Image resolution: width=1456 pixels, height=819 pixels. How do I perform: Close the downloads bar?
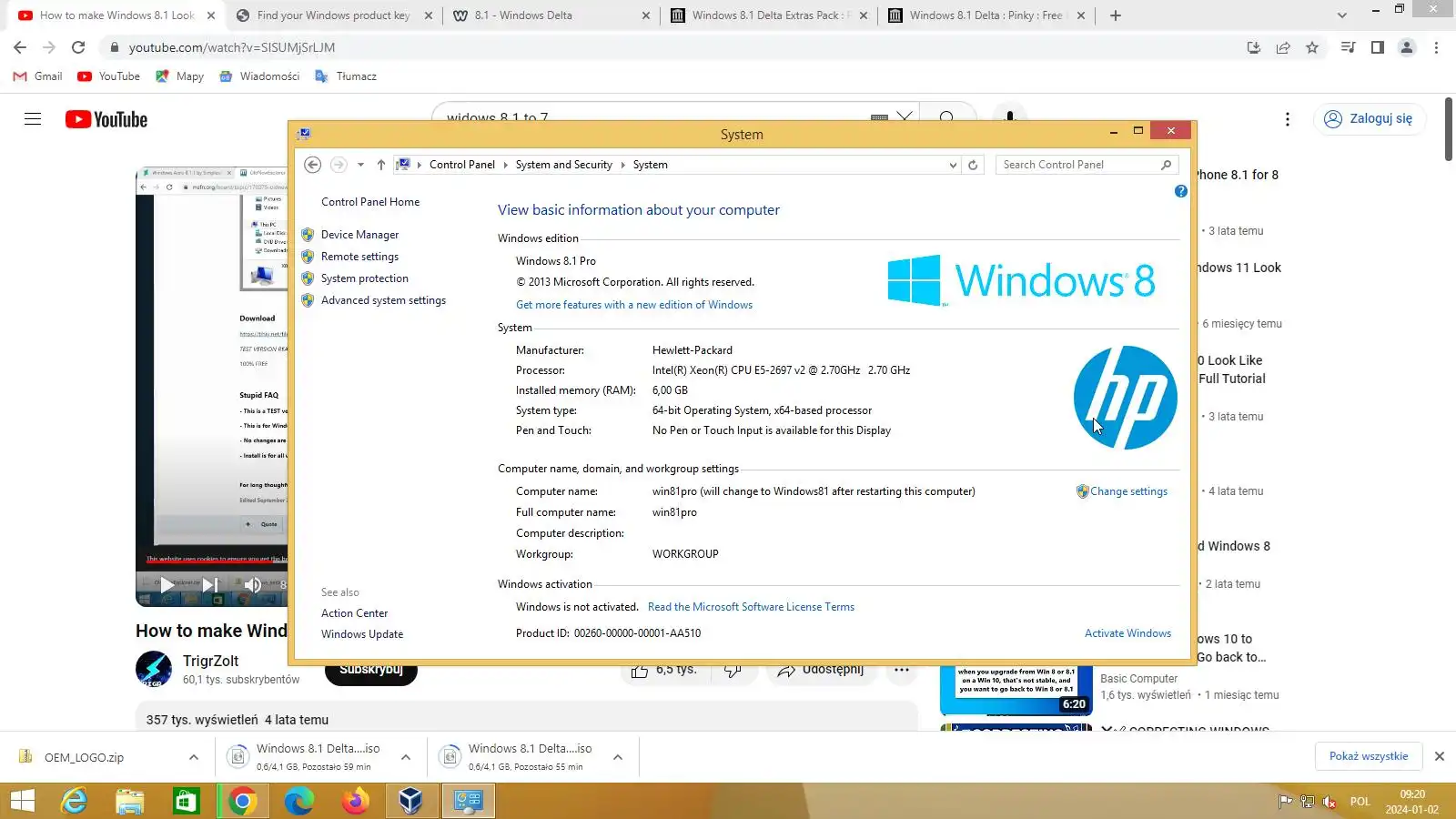(1440, 756)
